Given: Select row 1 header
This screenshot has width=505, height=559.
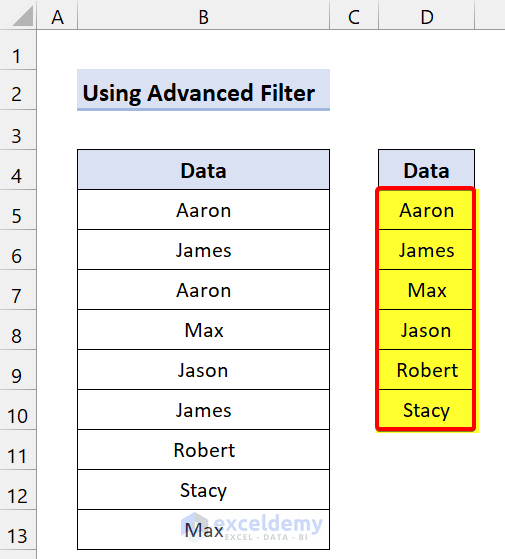Looking at the screenshot, I should coord(18,50).
